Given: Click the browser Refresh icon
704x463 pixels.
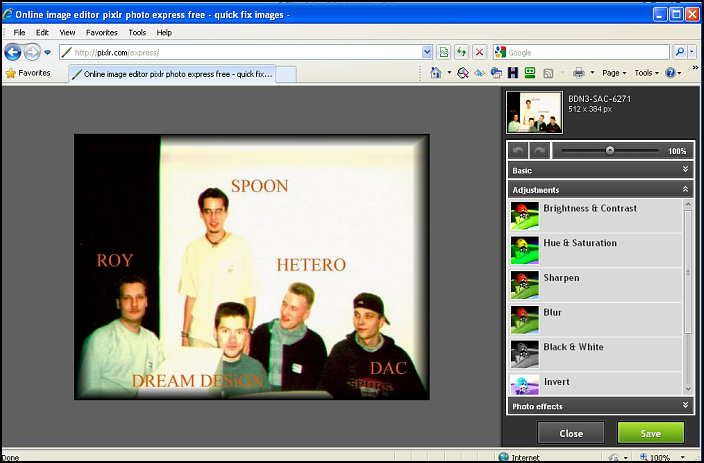Looking at the screenshot, I should pos(461,52).
